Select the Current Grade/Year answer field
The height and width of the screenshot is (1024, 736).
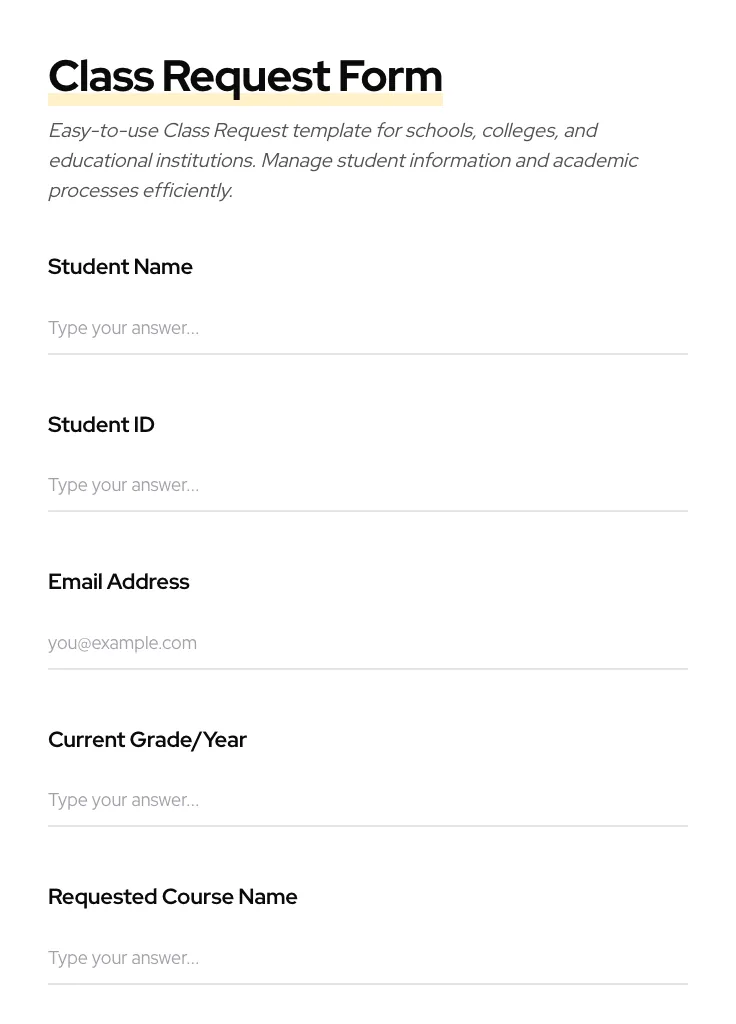point(367,800)
